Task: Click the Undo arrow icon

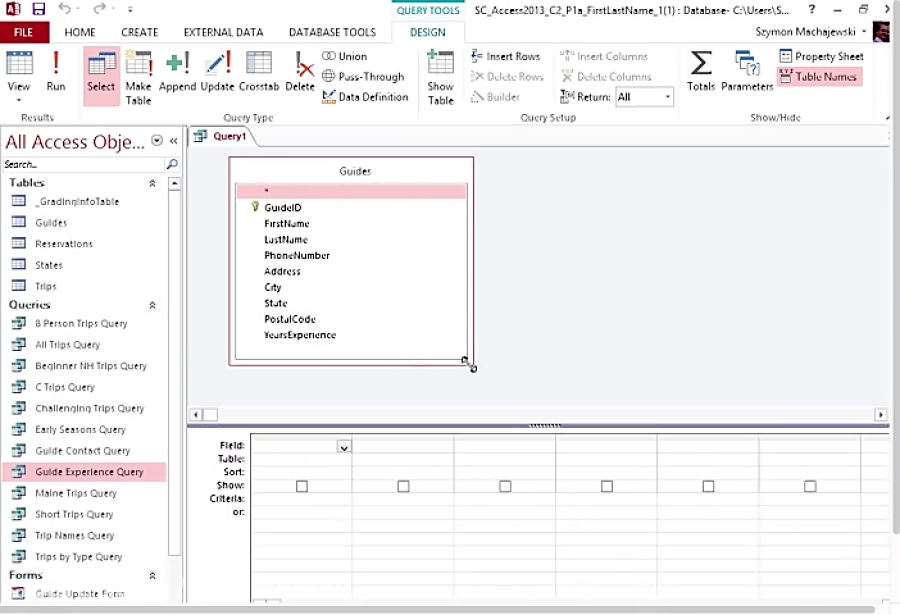Action: pyautogui.click(x=64, y=9)
